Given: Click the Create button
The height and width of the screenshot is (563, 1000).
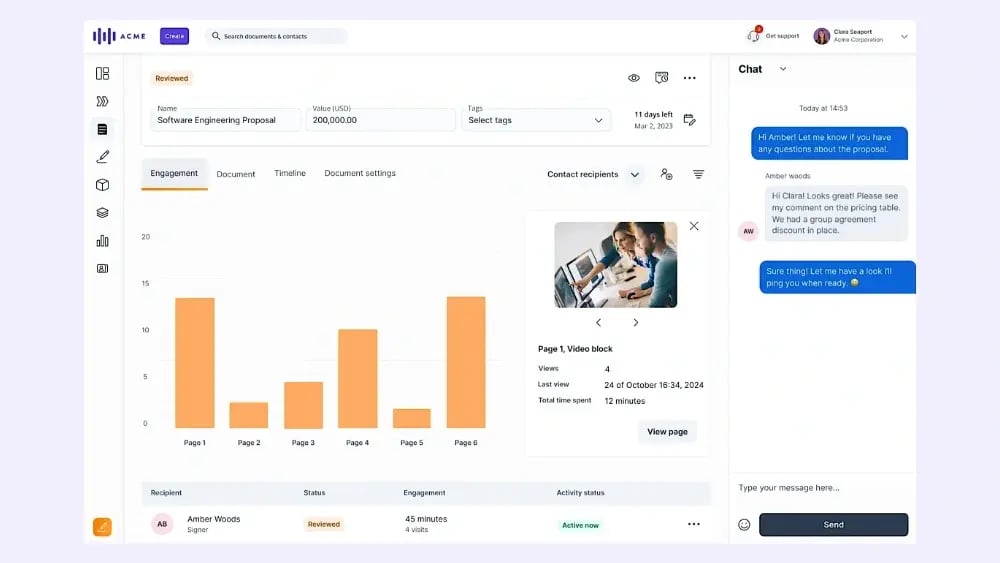Looking at the screenshot, I should 174,36.
